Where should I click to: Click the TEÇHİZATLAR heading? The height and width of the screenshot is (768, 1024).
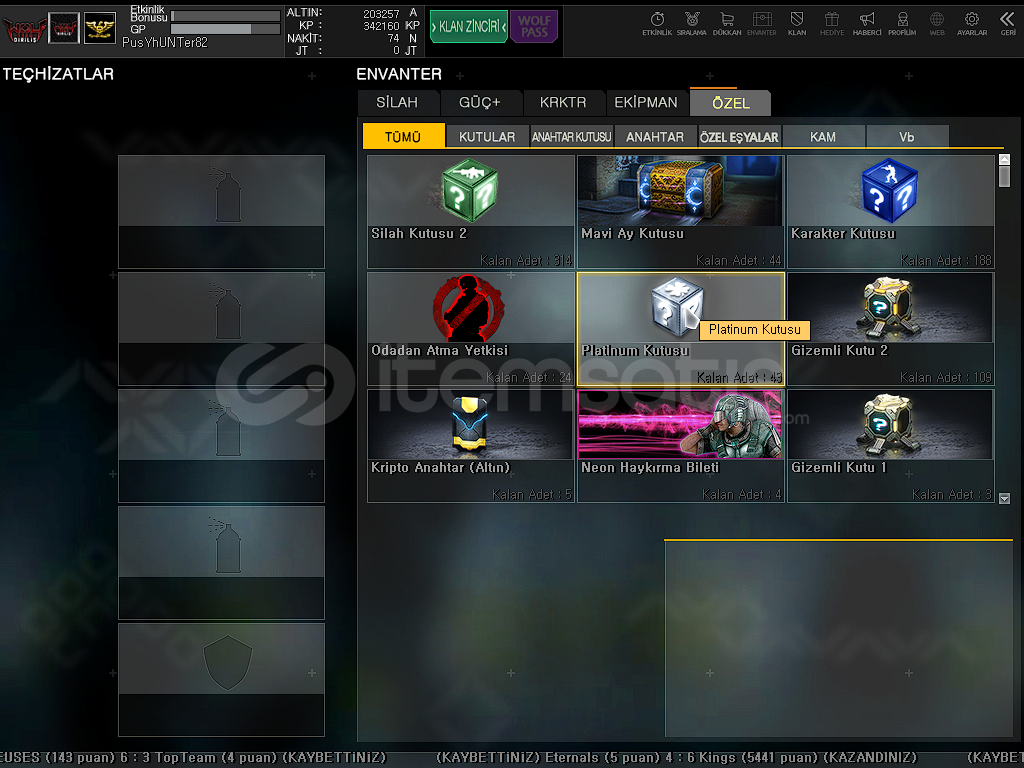(x=58, y=74)
